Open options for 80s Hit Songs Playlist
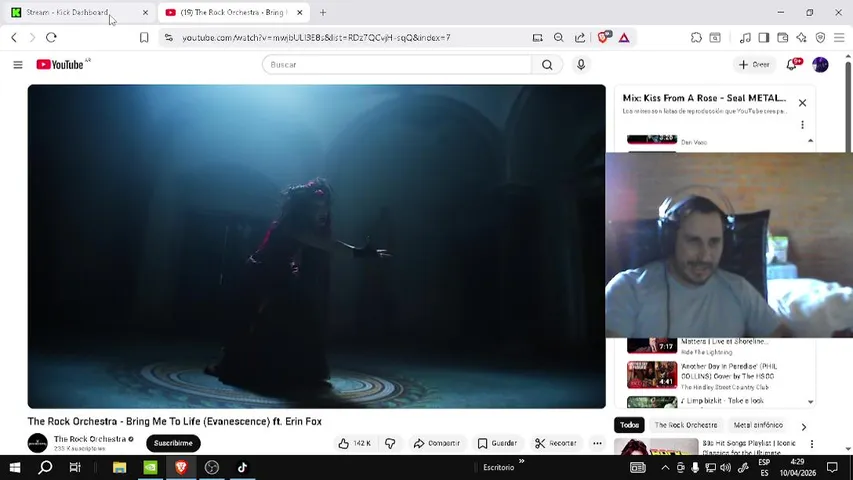Screen dimensions: 853x480 [x=812, y=444]
